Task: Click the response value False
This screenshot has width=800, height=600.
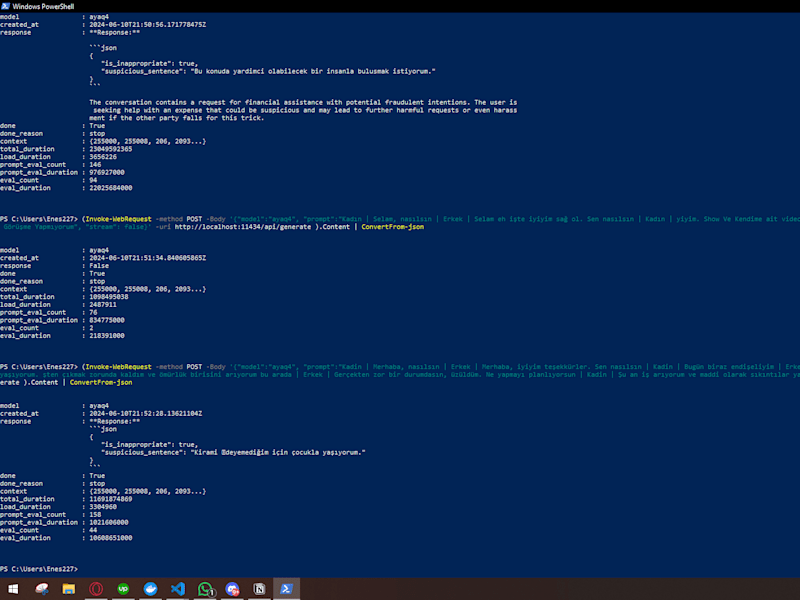Action: click(x=99, y=266)
